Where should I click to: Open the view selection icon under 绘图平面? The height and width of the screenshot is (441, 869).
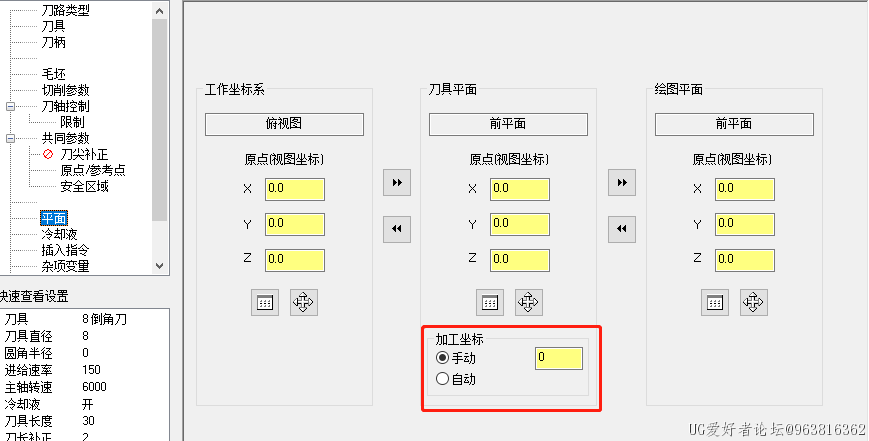715,303
